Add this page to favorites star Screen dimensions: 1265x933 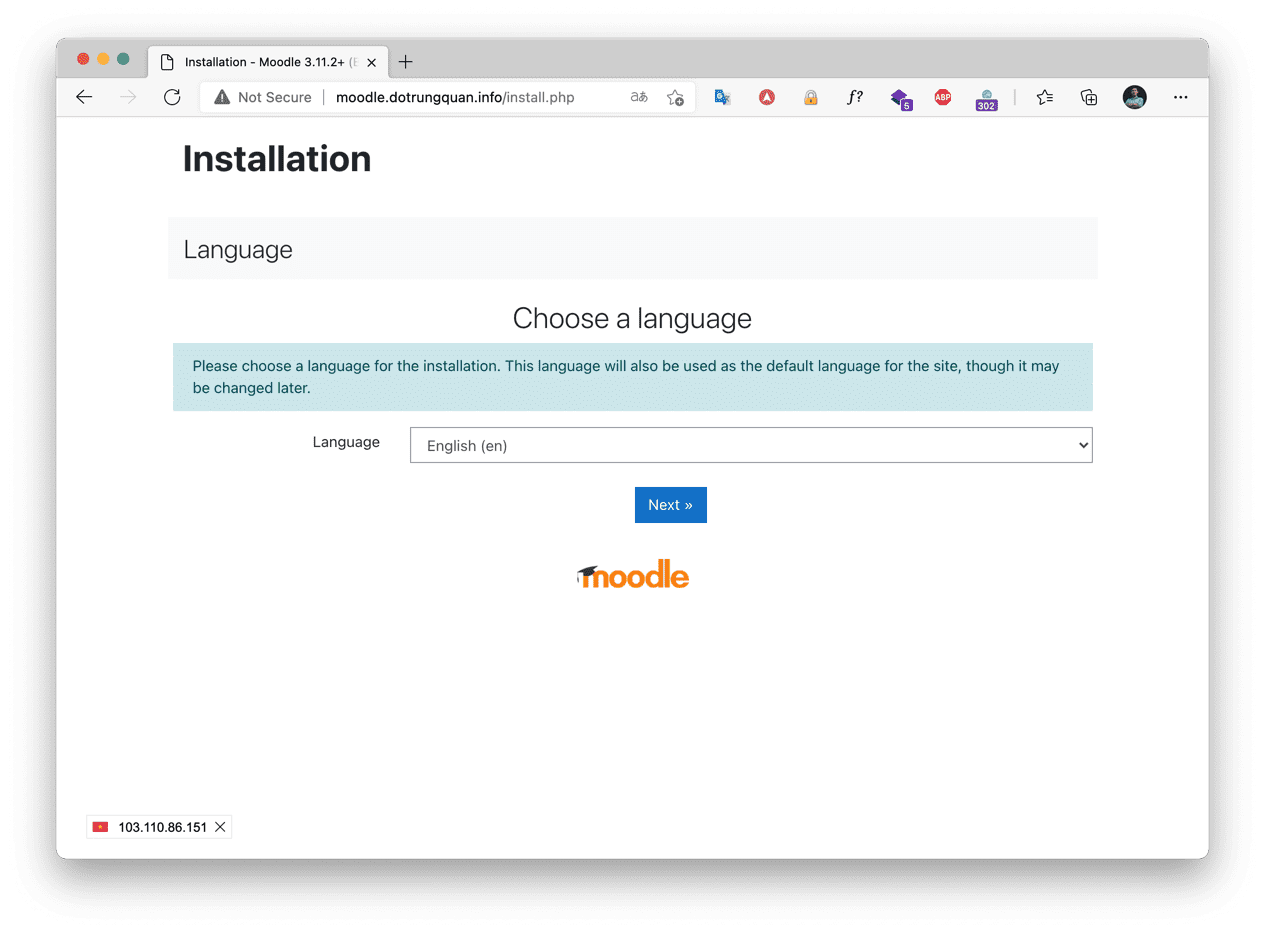coord(675,97)
